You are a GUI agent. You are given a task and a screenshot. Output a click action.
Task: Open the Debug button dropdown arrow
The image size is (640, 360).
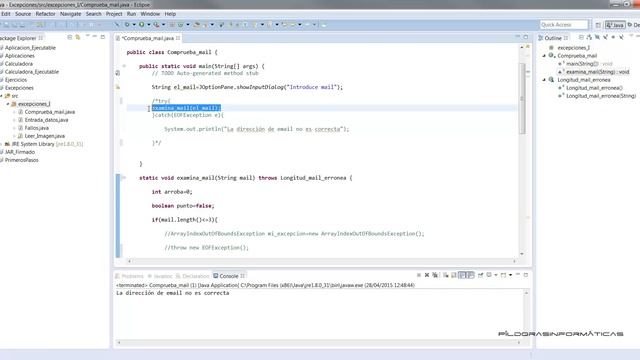point(134,24)
